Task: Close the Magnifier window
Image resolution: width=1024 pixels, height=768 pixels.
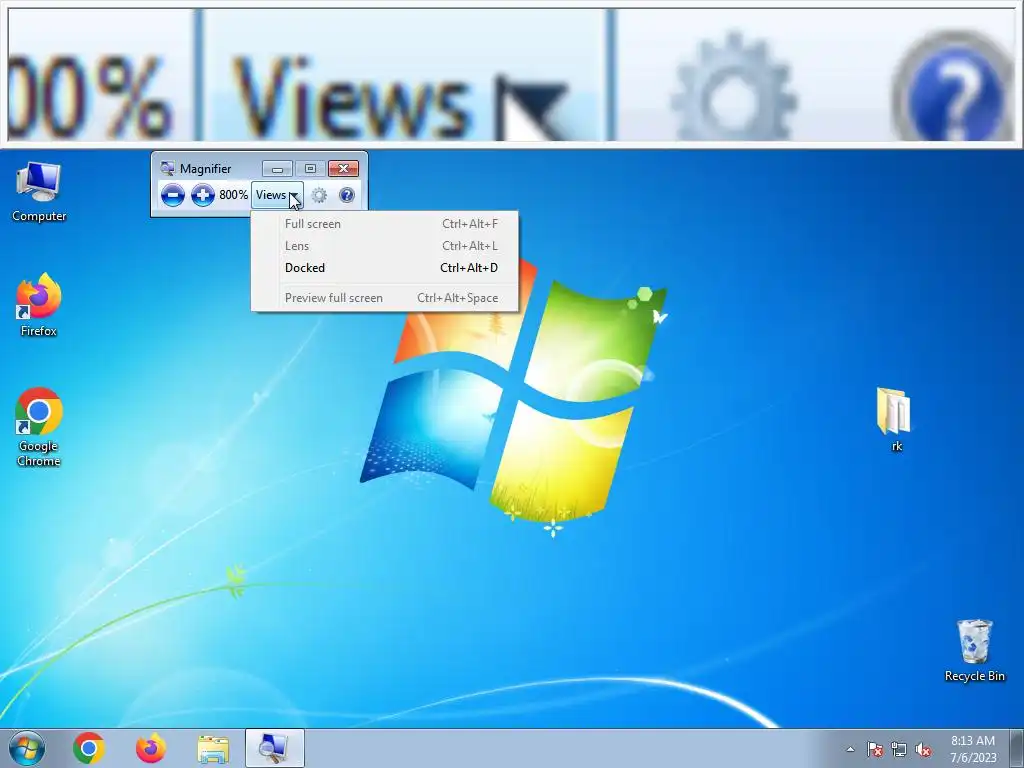Action: click(x=344, y=169)
